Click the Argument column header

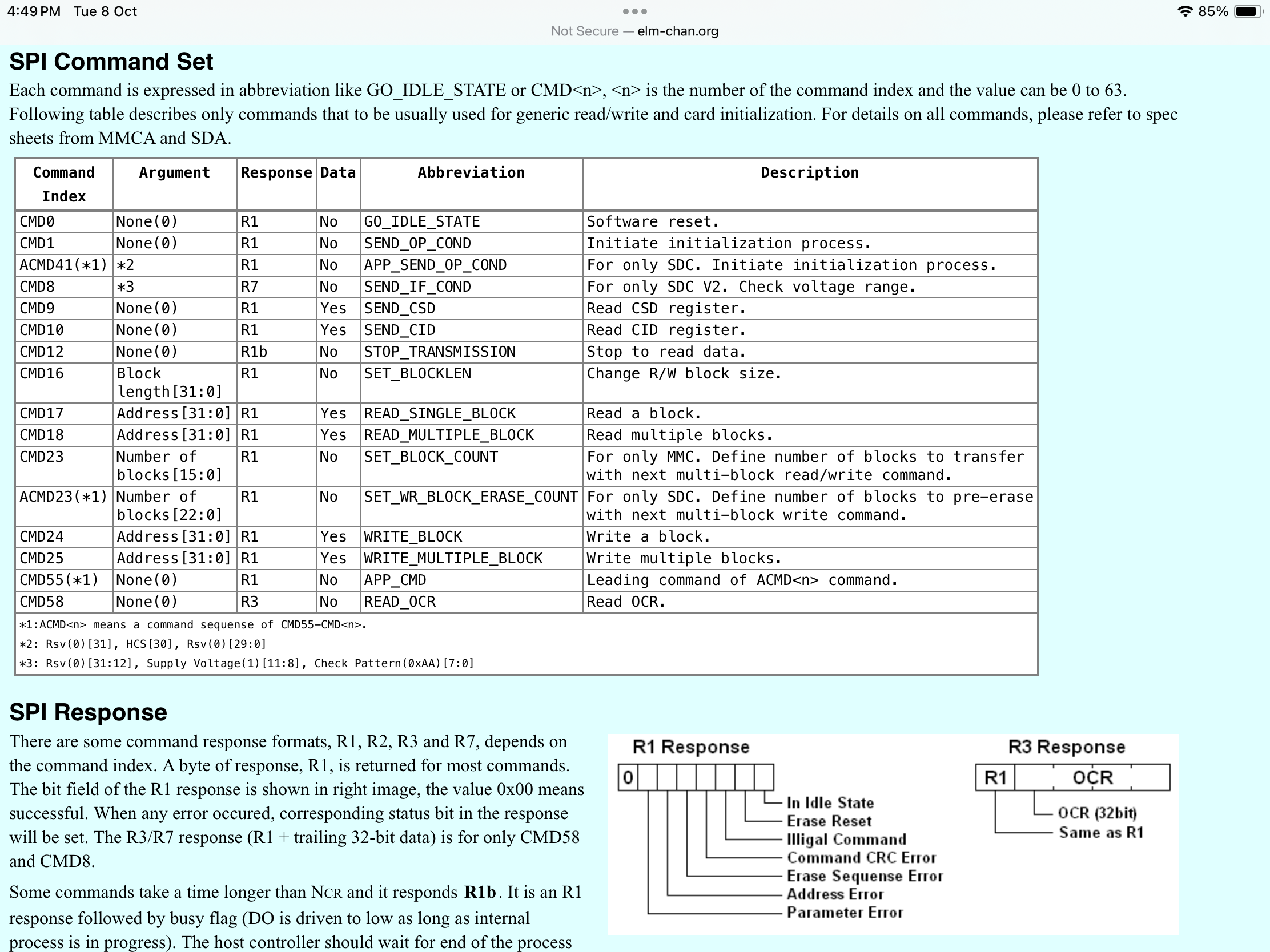(175, 184)
